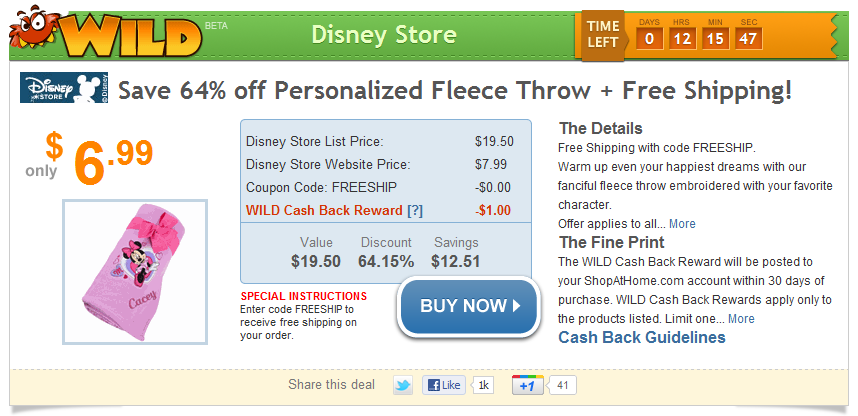Open the Cash Back Guidelines link
The height and width of the screenshot is (416, 858).
coord(641,337)
